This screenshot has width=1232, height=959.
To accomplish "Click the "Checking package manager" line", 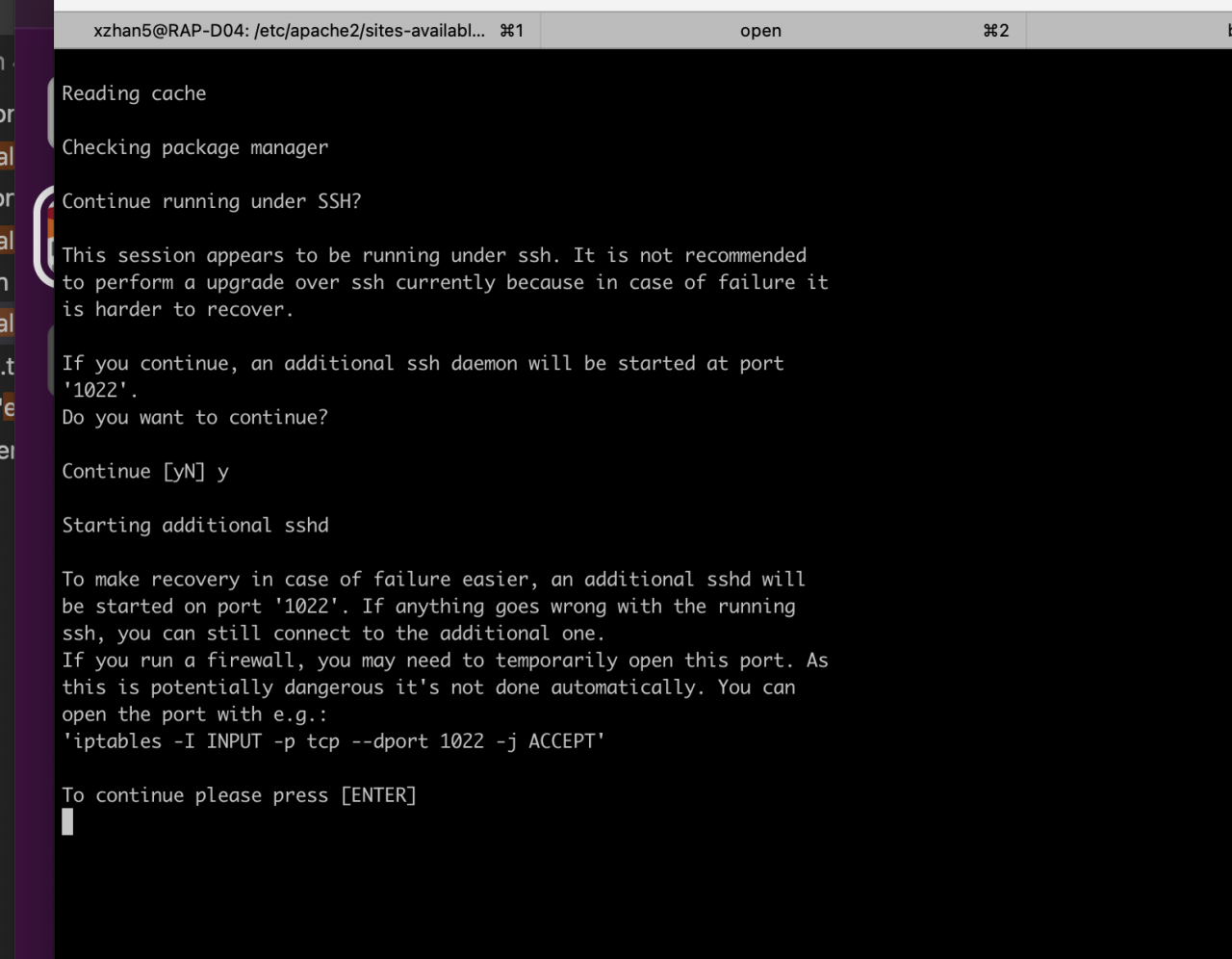I will point(194,147).
